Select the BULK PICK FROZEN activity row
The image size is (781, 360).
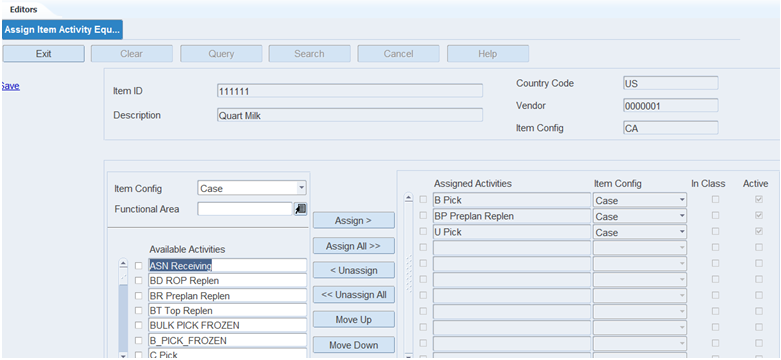coord(228,326)
